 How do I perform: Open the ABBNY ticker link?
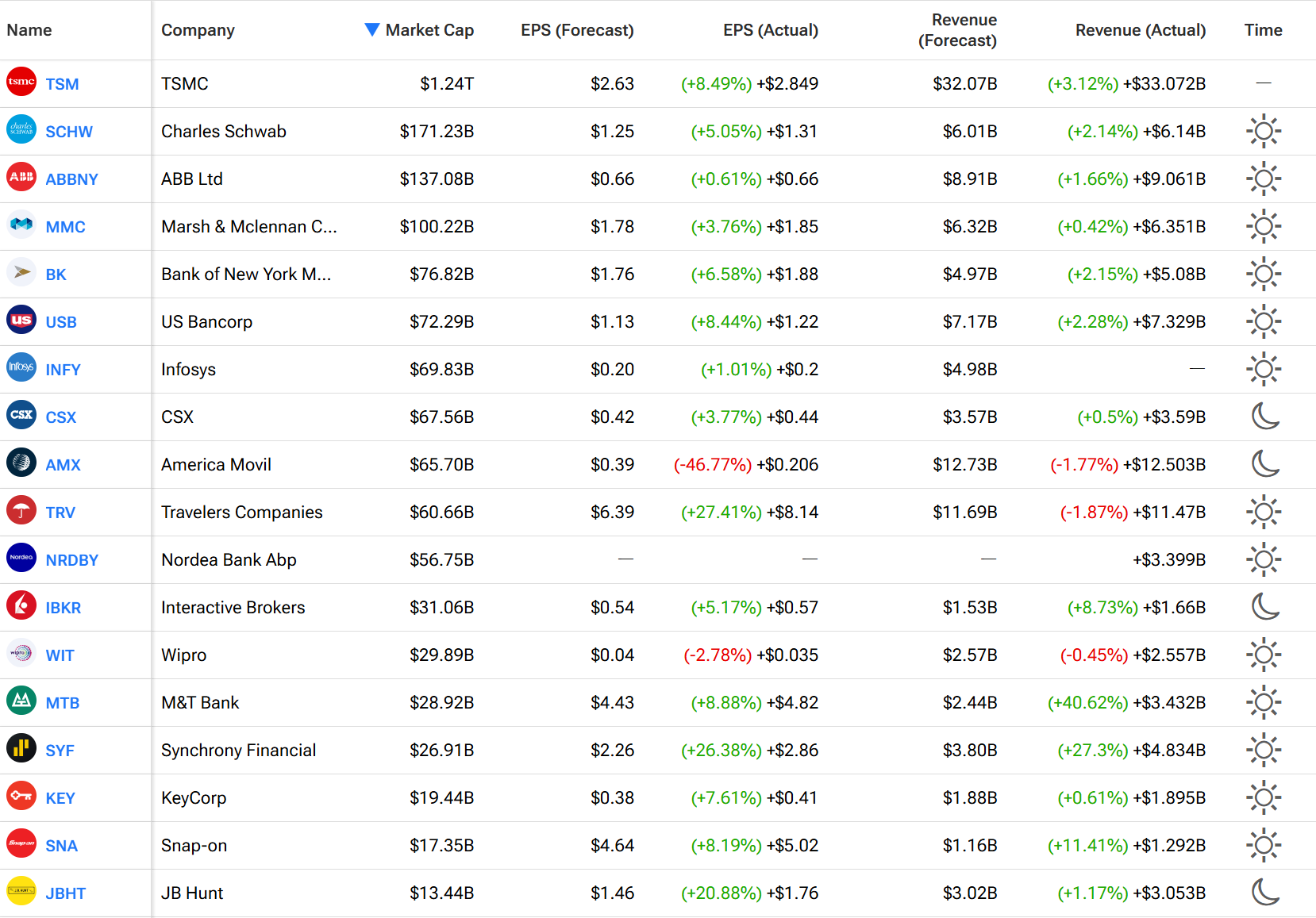pos(71,179)
